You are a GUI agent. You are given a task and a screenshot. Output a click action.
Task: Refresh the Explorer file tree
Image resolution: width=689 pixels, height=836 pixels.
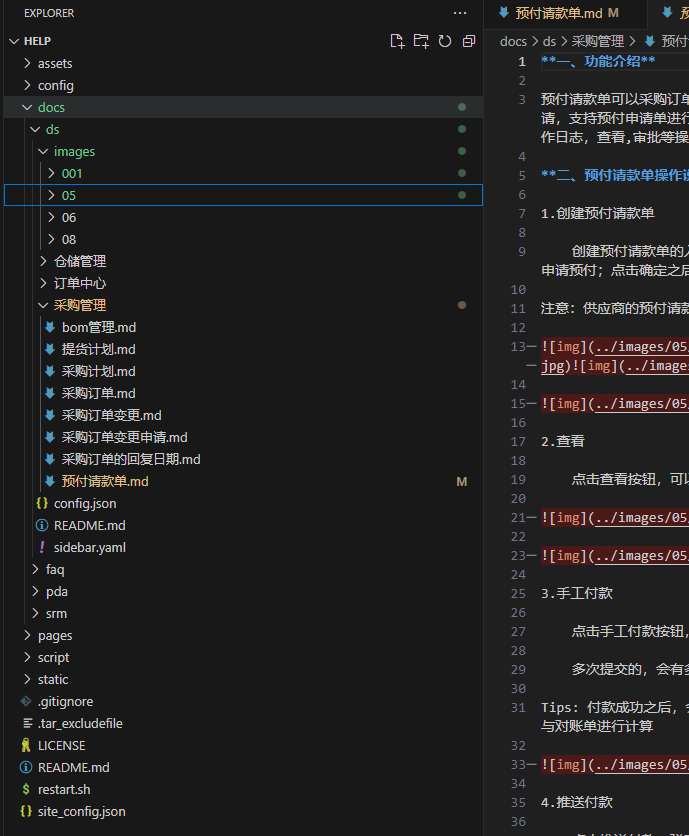pos(444,41)
